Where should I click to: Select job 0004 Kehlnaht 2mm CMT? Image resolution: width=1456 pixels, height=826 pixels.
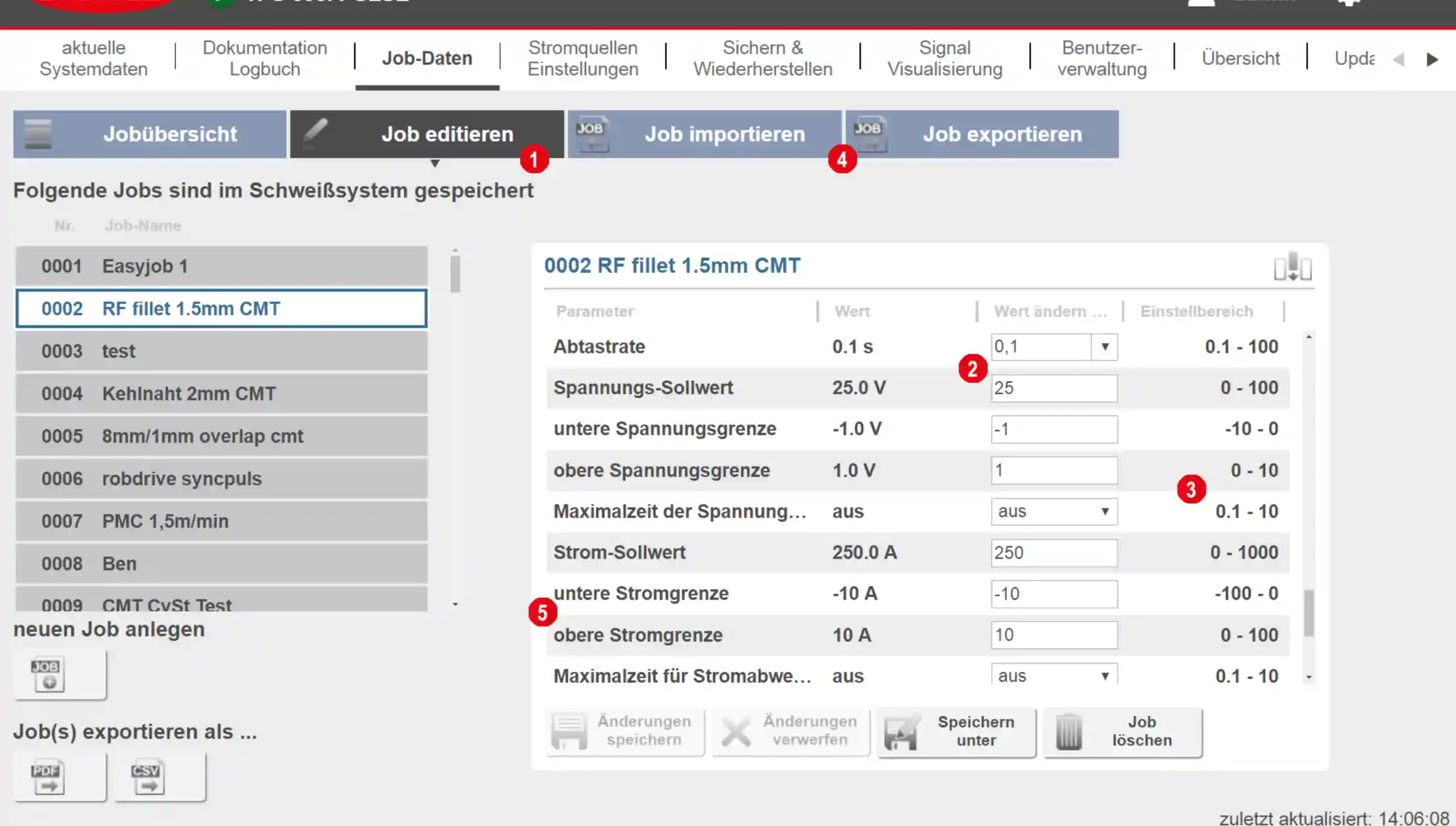pos(221,393)
